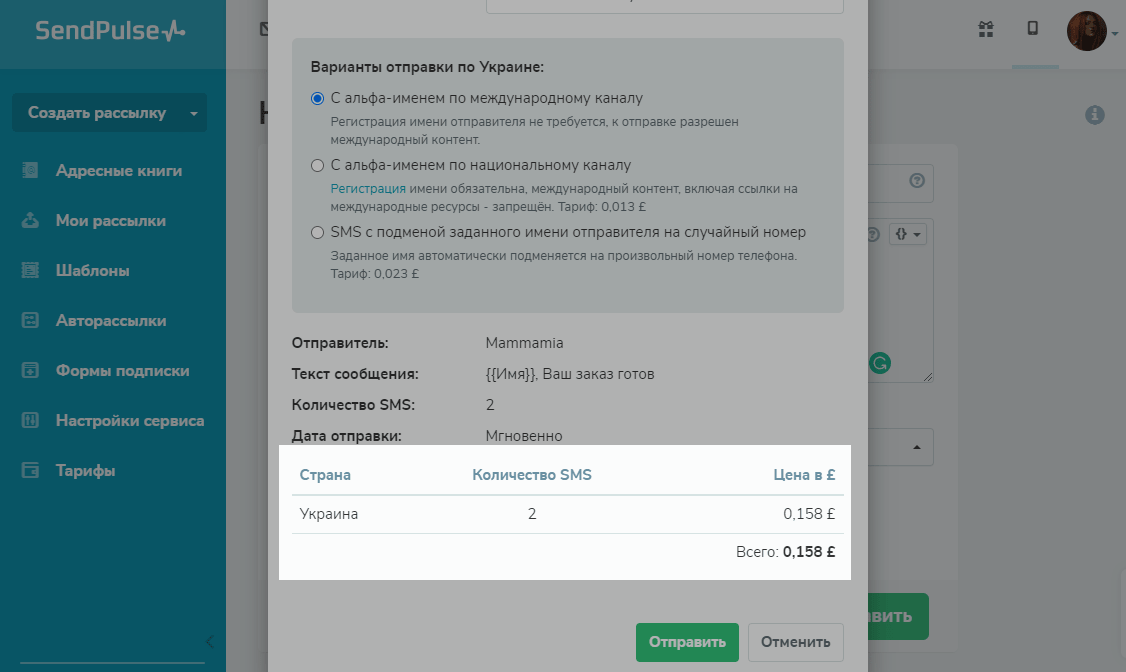Click the info icon on the page
The height and width of the screenshot is (672, 1126).
pos(1095,115)
